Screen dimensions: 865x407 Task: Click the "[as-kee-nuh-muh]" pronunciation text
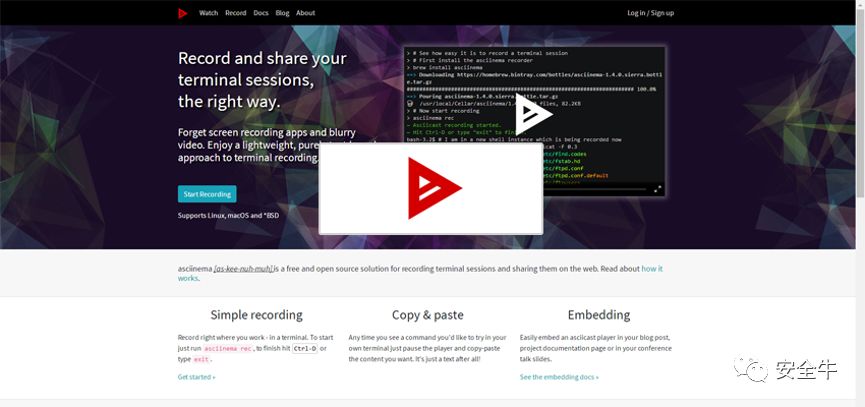(243, 269)
